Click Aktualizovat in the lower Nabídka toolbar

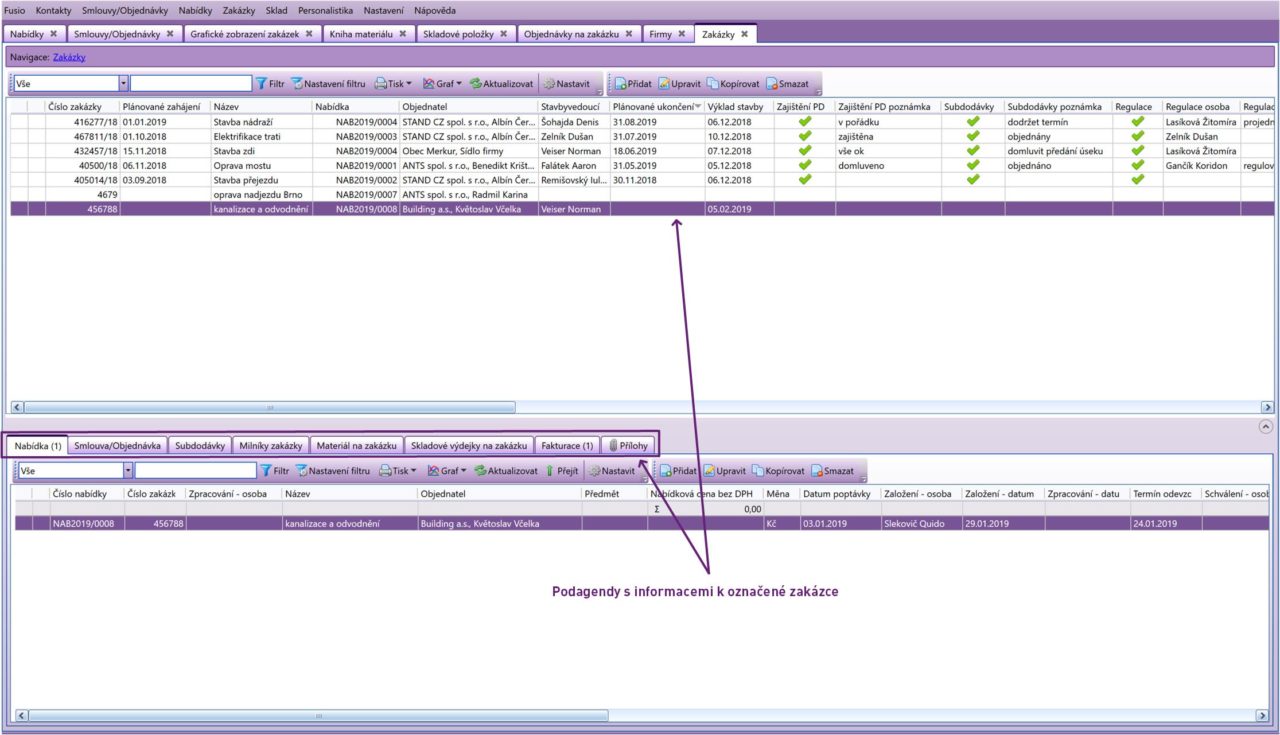(505, 470)
